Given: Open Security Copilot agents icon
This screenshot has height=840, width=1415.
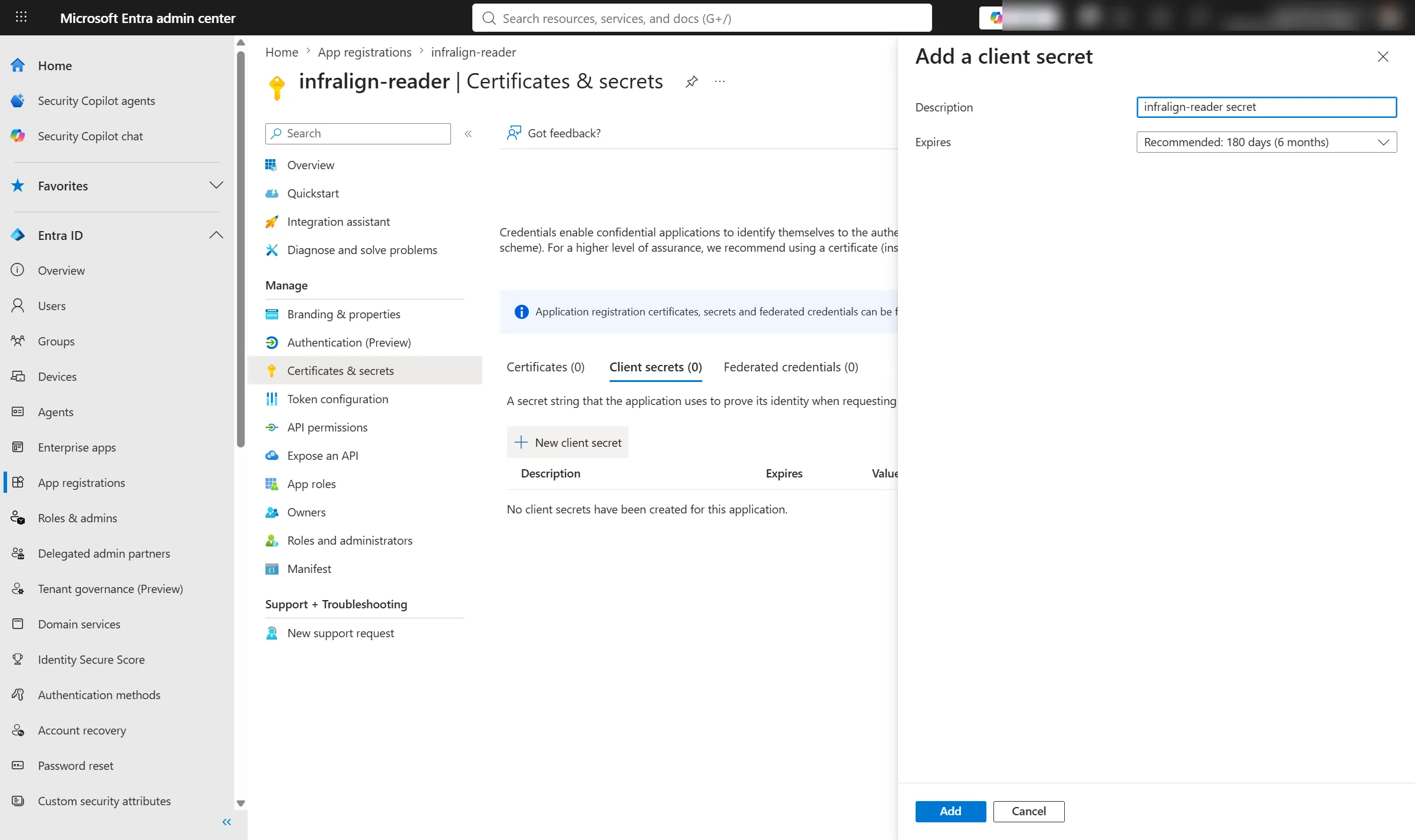Looking at the screenshot, I should coord(18,101).
